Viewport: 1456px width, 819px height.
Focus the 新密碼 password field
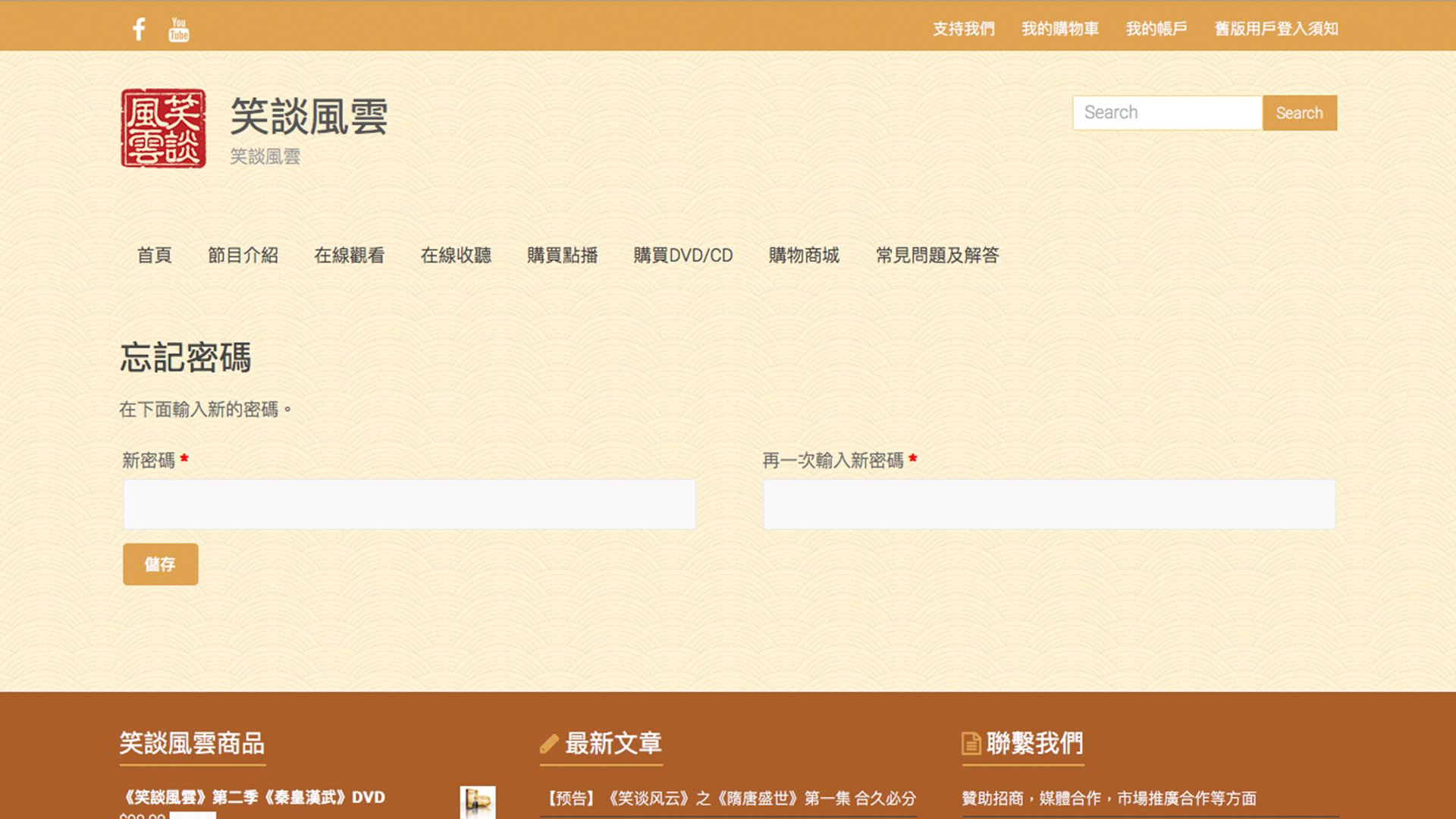point(409,504)
